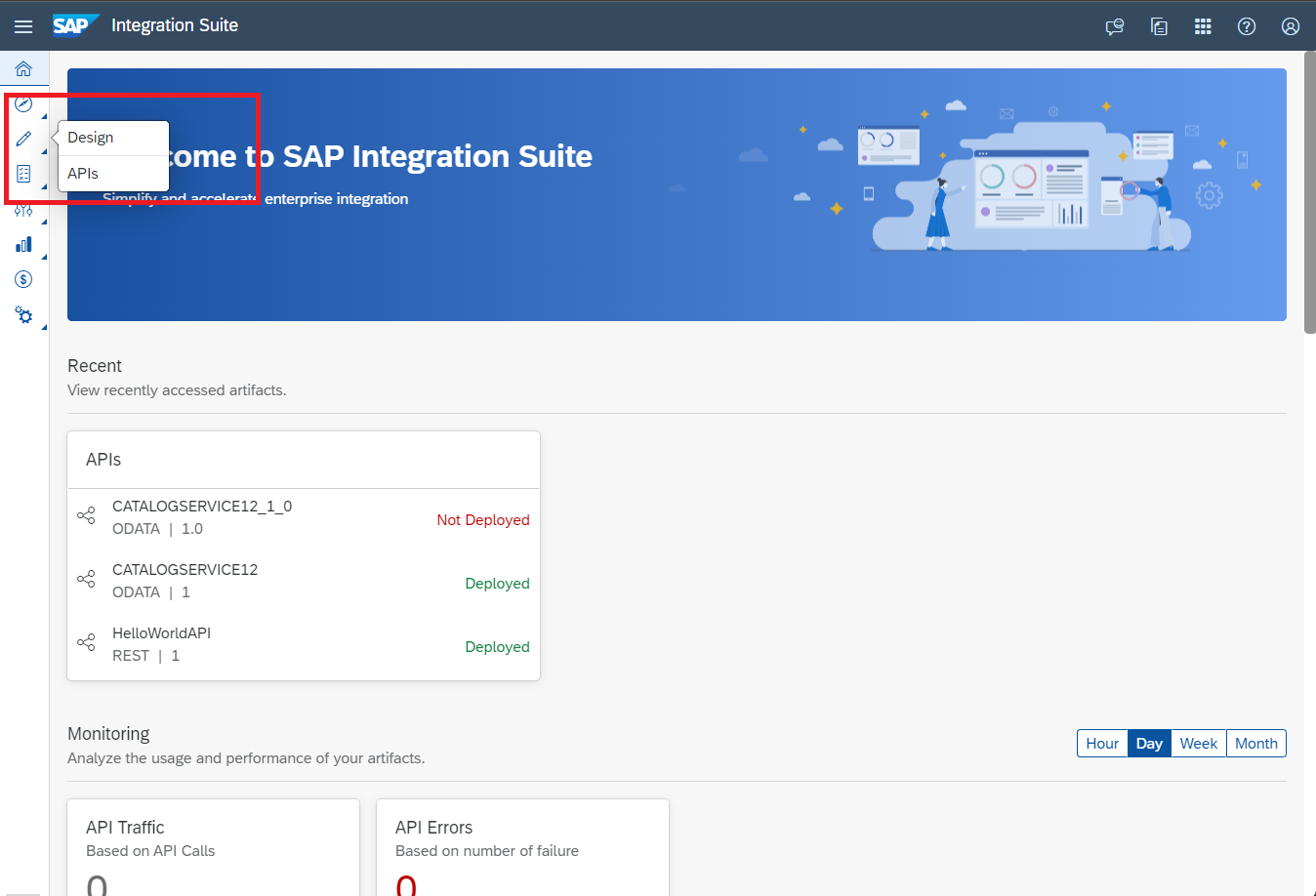Open the API Errors card
This screenshot has height=896, width=1316.
[x=522, y=847]
